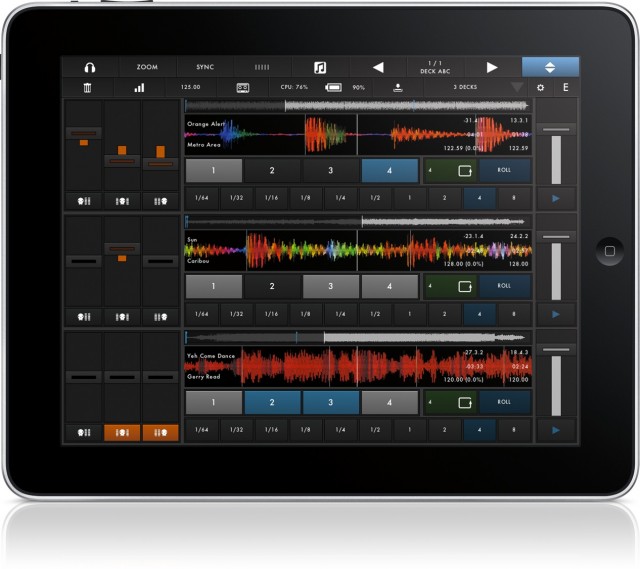Click the trash icon in toolbar
This screenshot has width=640, height=569.
pos(88,88)
